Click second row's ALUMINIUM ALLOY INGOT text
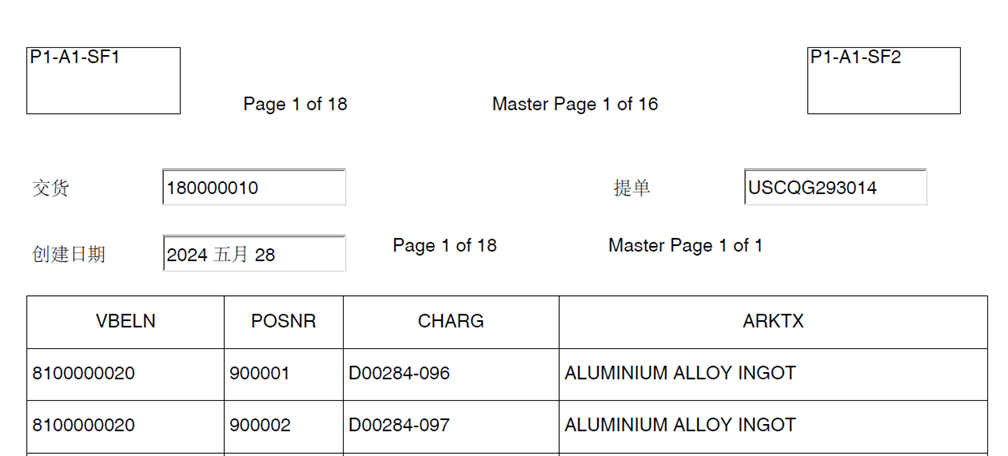Image resolution: width=1008 pixels, height=456 pixels. tap(680, 425)
